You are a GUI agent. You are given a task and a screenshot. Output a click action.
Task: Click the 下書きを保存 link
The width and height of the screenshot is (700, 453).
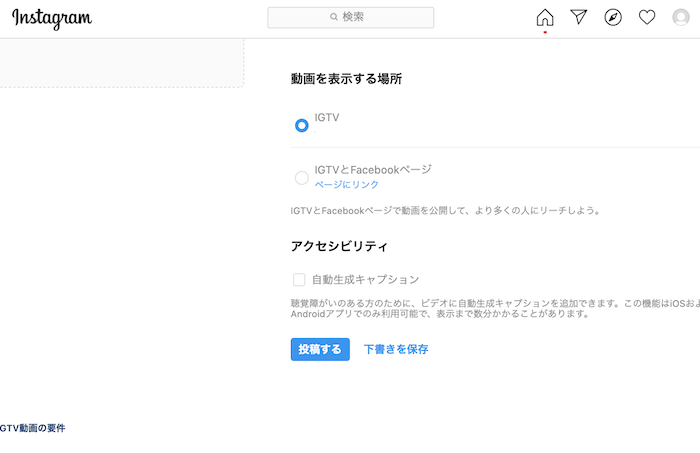click(396, 349)
